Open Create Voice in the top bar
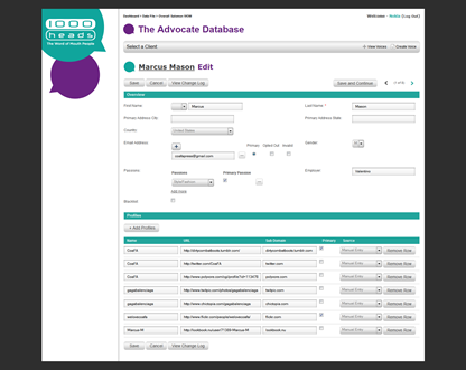The image size is (467, 371). (404, 47)
